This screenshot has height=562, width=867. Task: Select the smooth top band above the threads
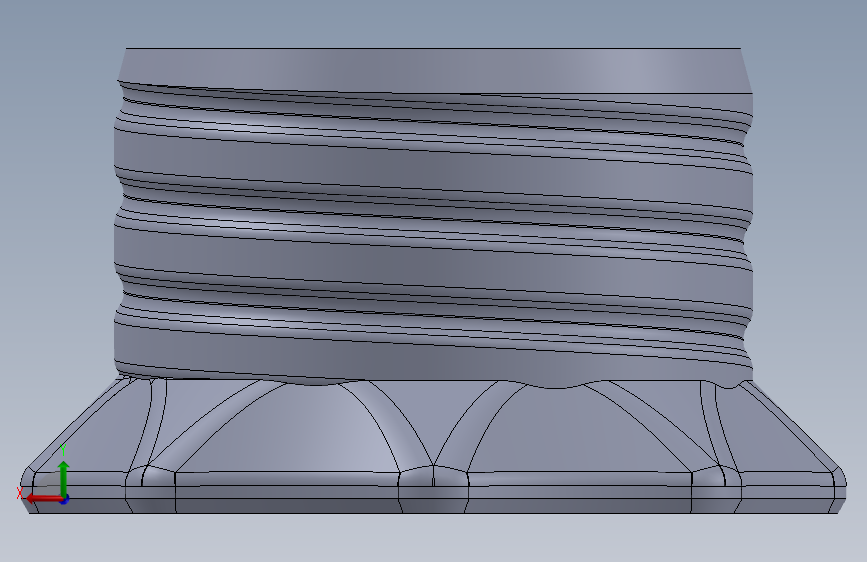coord(435,70)
